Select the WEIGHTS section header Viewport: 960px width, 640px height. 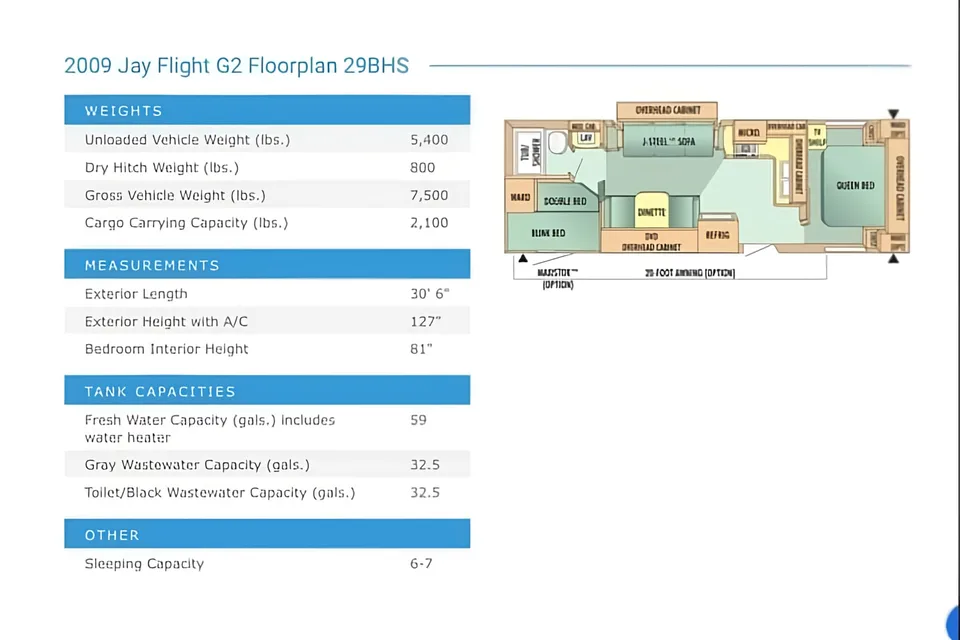pyautogui.click(x=267, y=110)
